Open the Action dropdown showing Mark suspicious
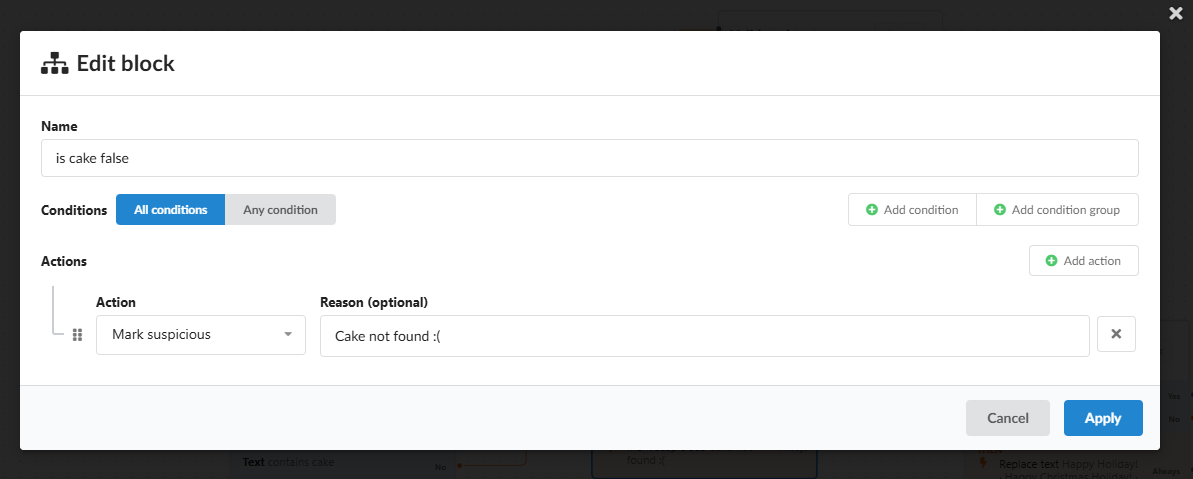 click(201, 335)
